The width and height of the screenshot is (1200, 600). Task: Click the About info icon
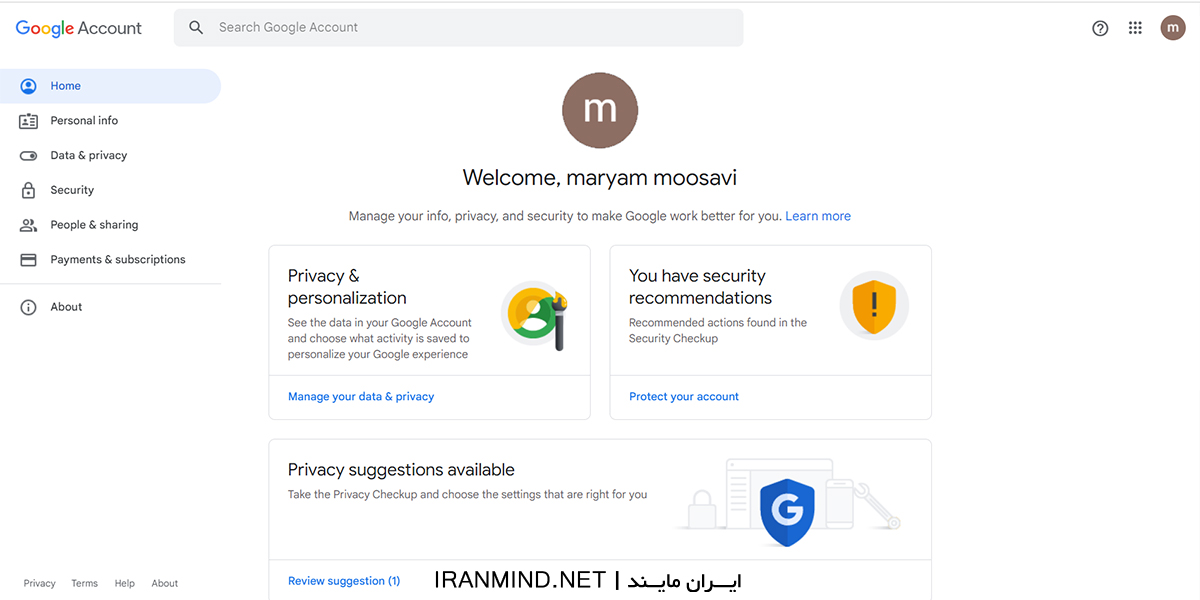tap(29, 307)
